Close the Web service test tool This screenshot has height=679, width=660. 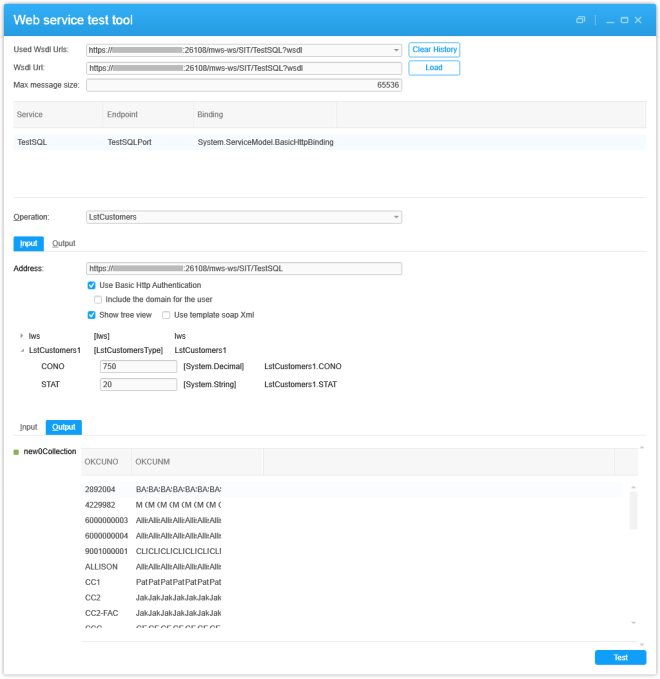pos(640,20)
